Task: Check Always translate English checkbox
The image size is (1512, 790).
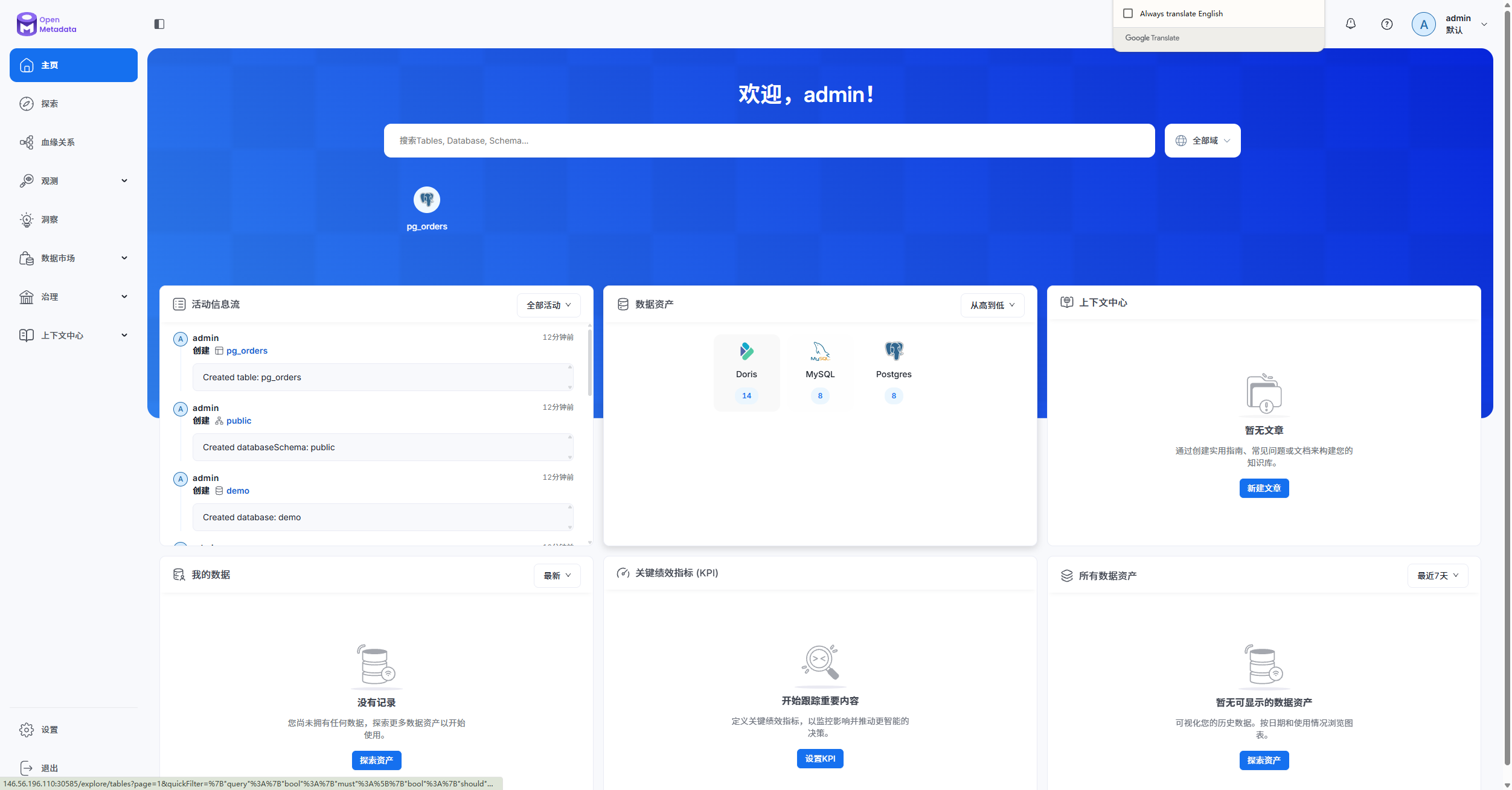Action: tap(1128, 13)
